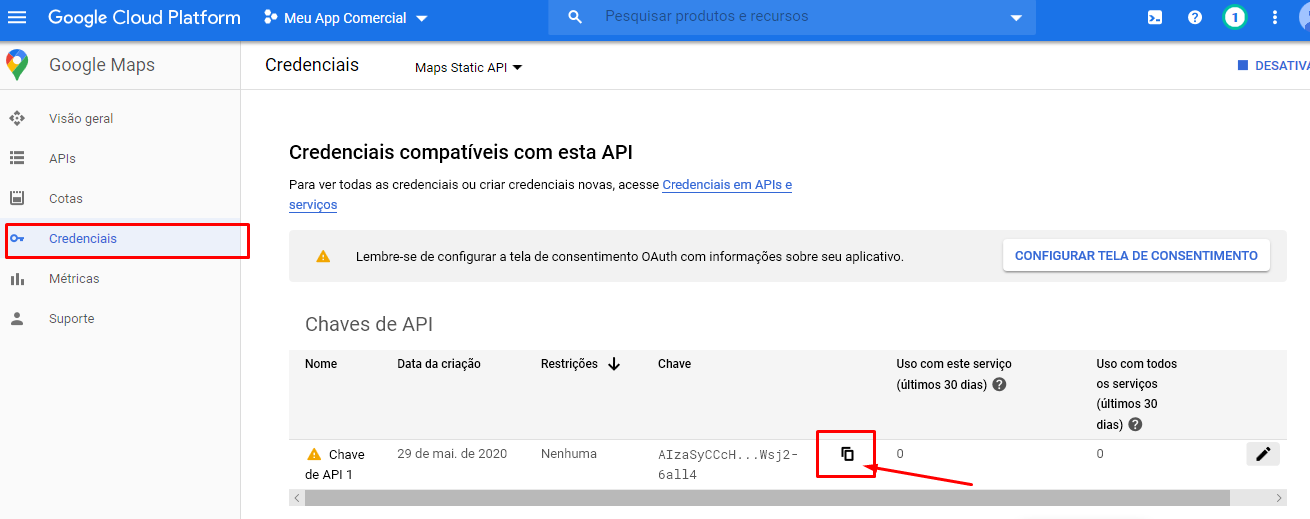The image size is (1310, 519).
Task: Click the Google Cloud Platform logo text
Action: coord(144,18)
